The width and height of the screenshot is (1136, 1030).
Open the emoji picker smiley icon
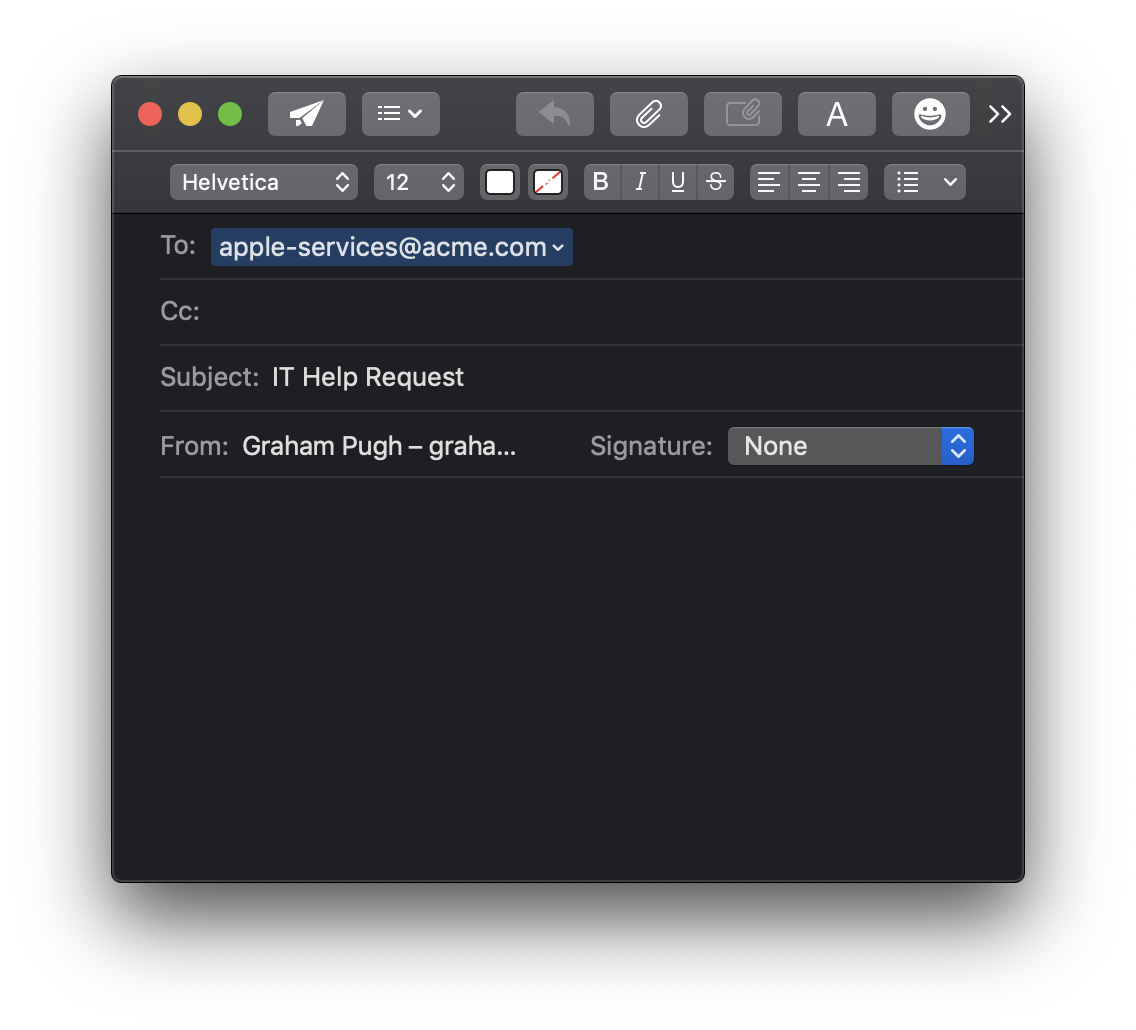[930, 114]
